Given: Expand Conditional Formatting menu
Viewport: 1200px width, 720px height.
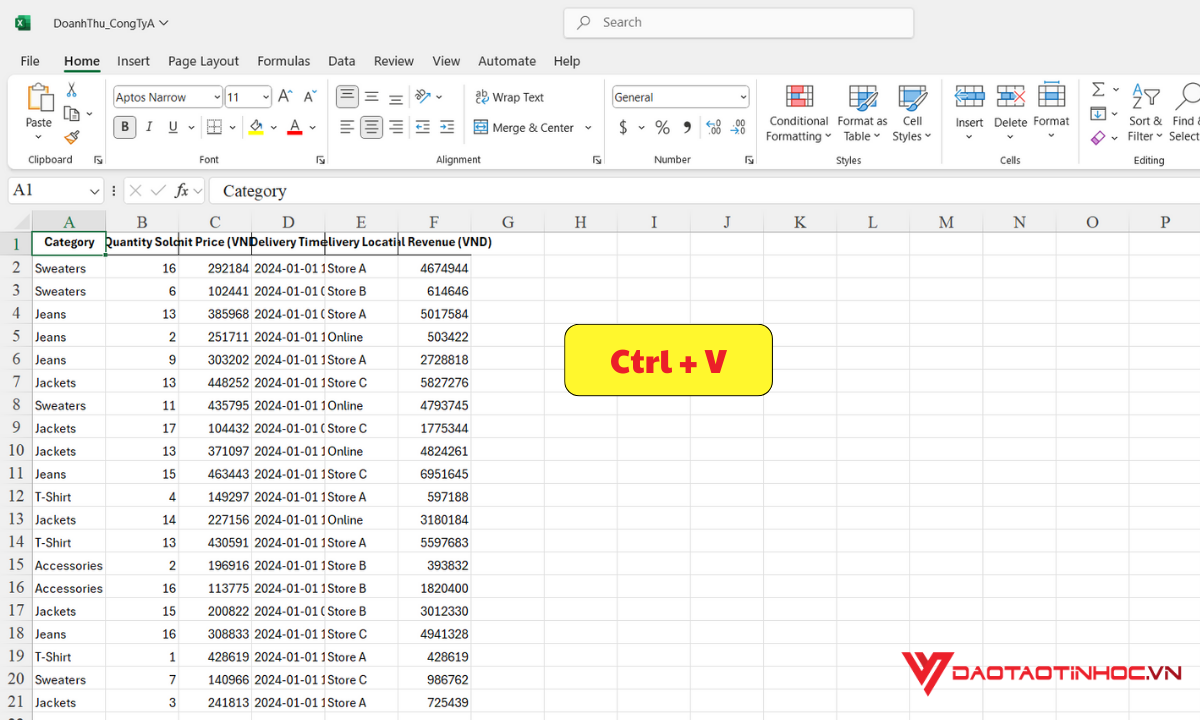Looking at the screenshot, I should click(799, 113).
